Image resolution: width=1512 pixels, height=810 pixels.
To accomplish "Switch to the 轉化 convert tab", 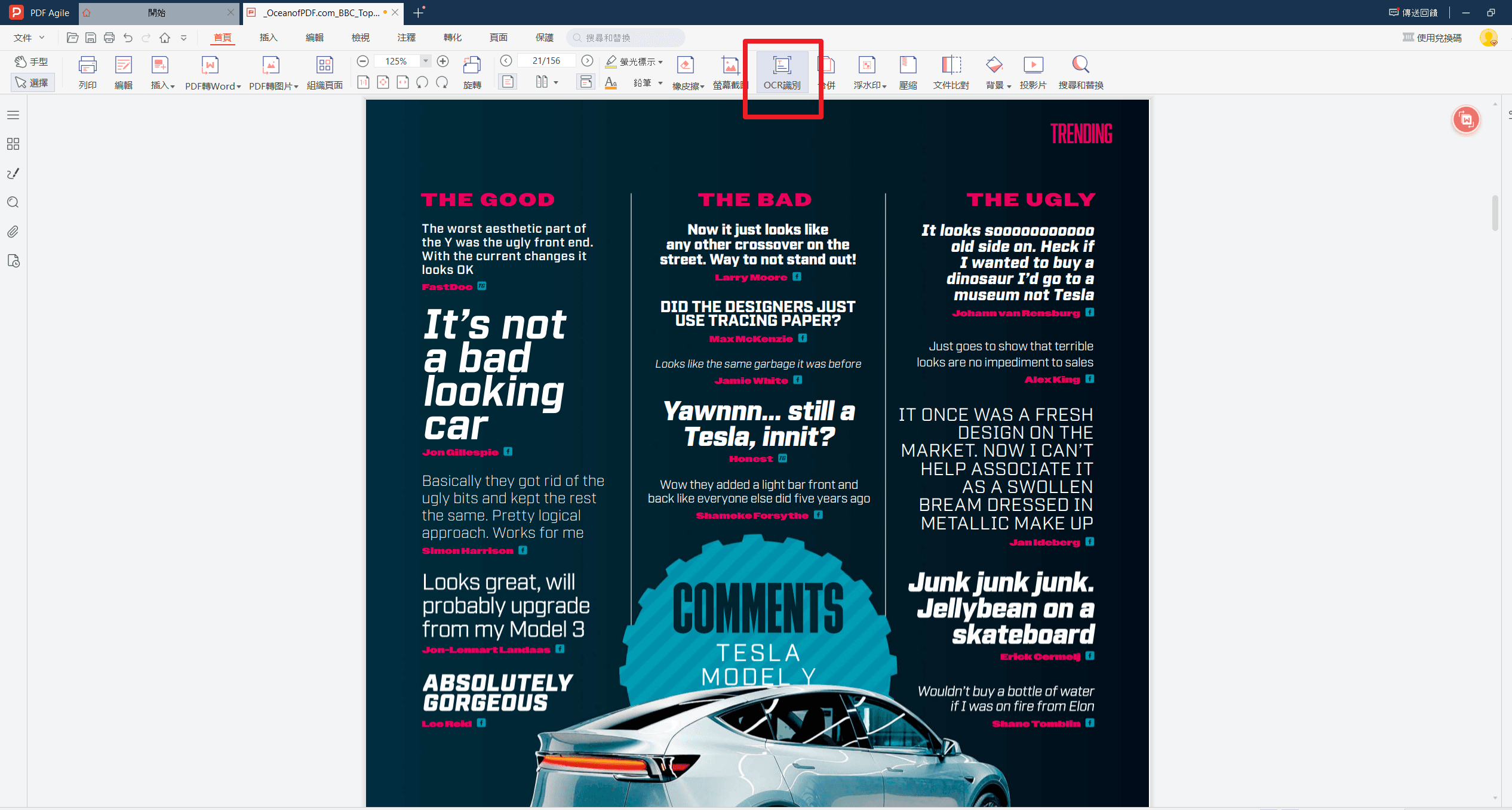I will (453, 38).
